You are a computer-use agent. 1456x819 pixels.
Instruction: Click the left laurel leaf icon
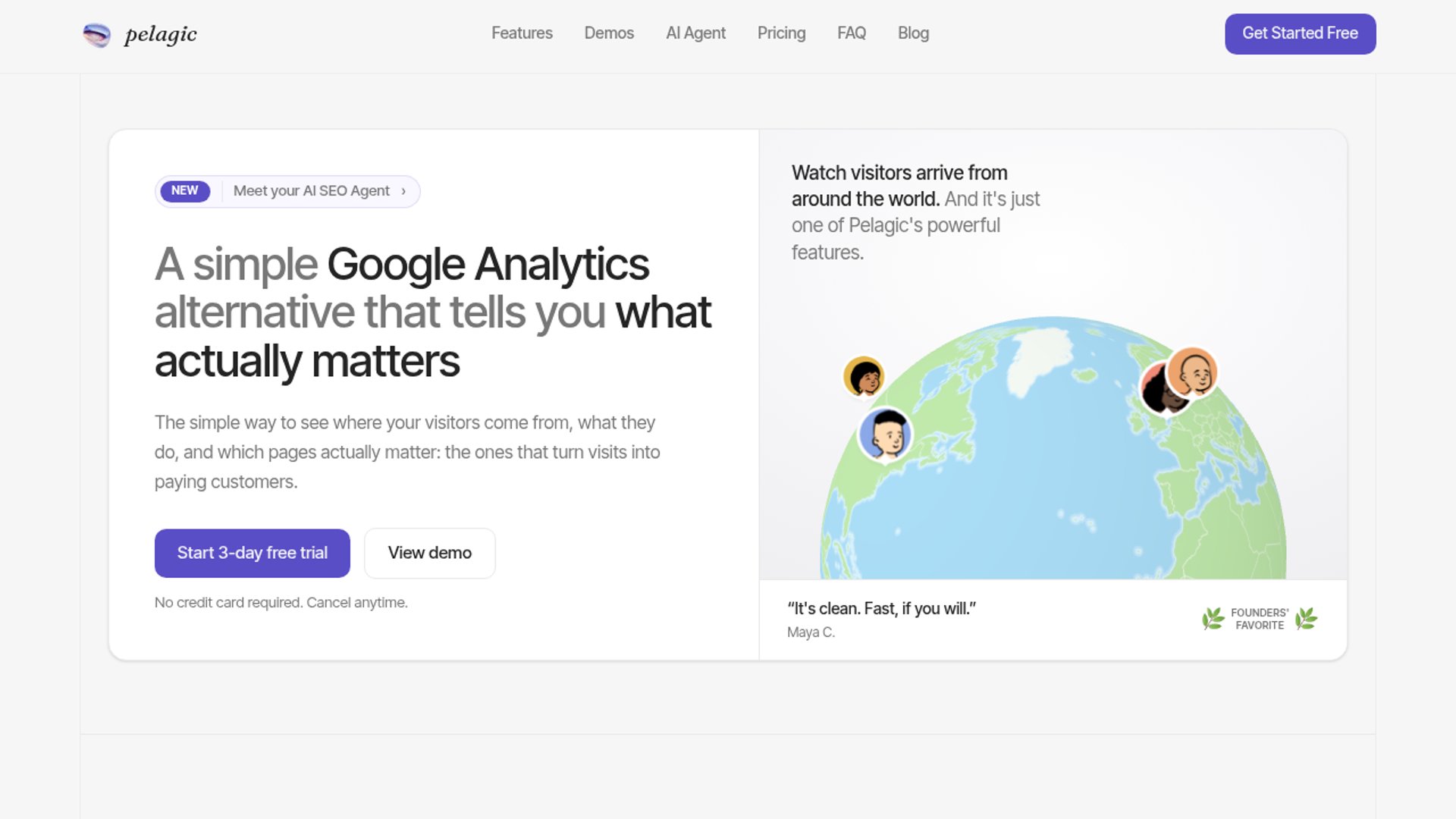coord(1213,619)
